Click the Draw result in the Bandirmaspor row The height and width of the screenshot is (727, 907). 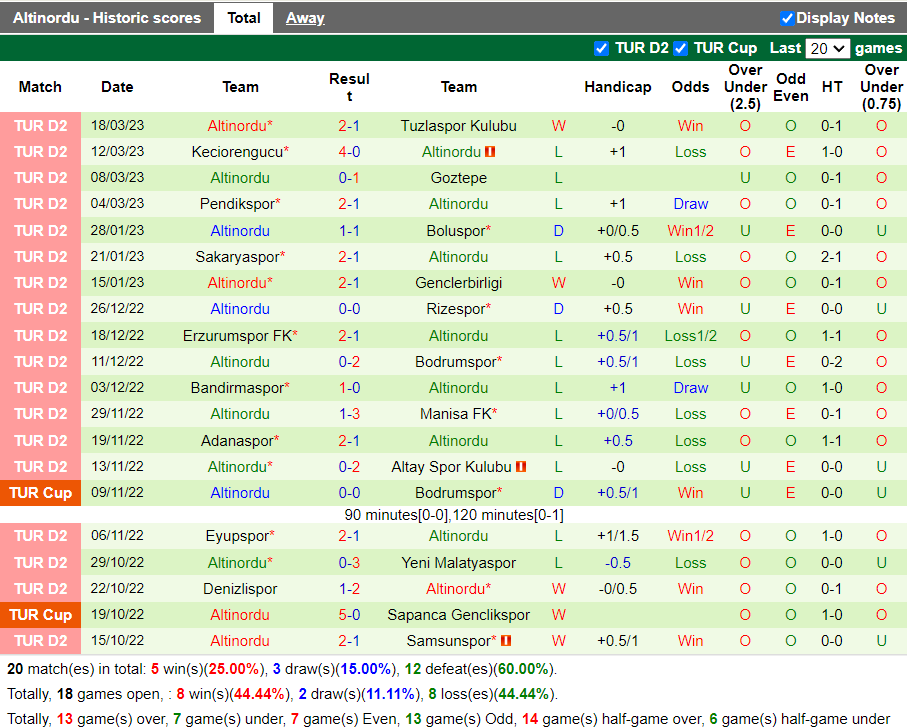[x=690, y=387]
